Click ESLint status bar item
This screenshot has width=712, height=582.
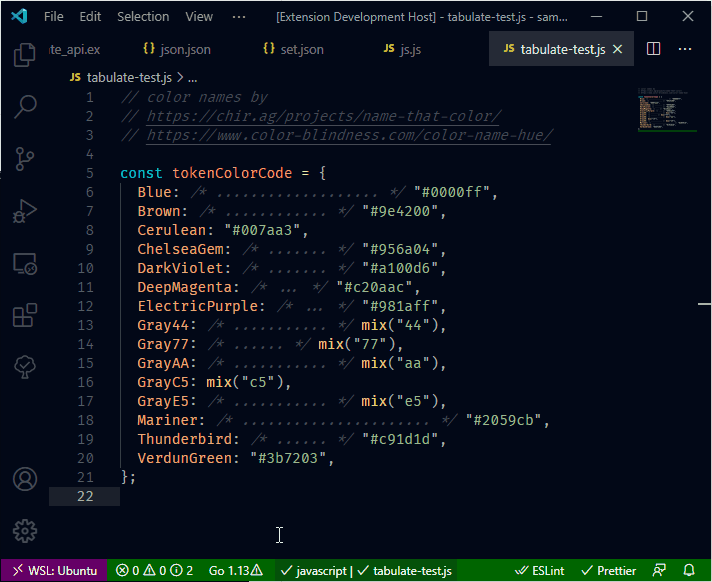tap(539, 571)
